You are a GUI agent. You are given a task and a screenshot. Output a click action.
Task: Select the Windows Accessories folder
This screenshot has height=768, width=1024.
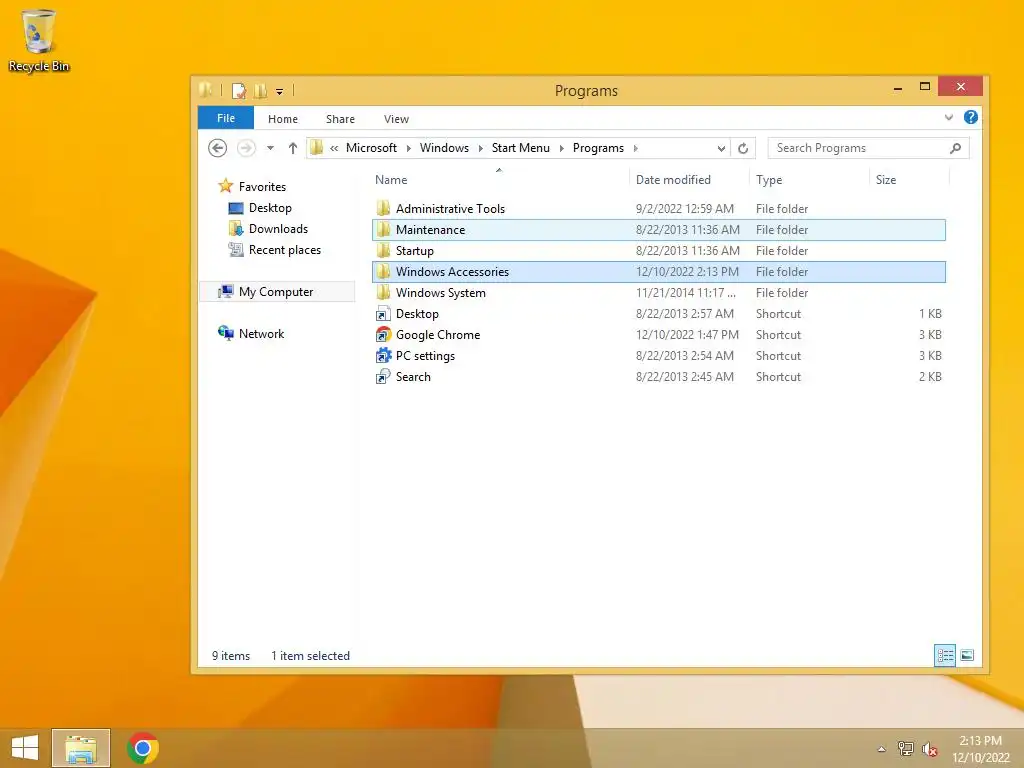[658, 272]
